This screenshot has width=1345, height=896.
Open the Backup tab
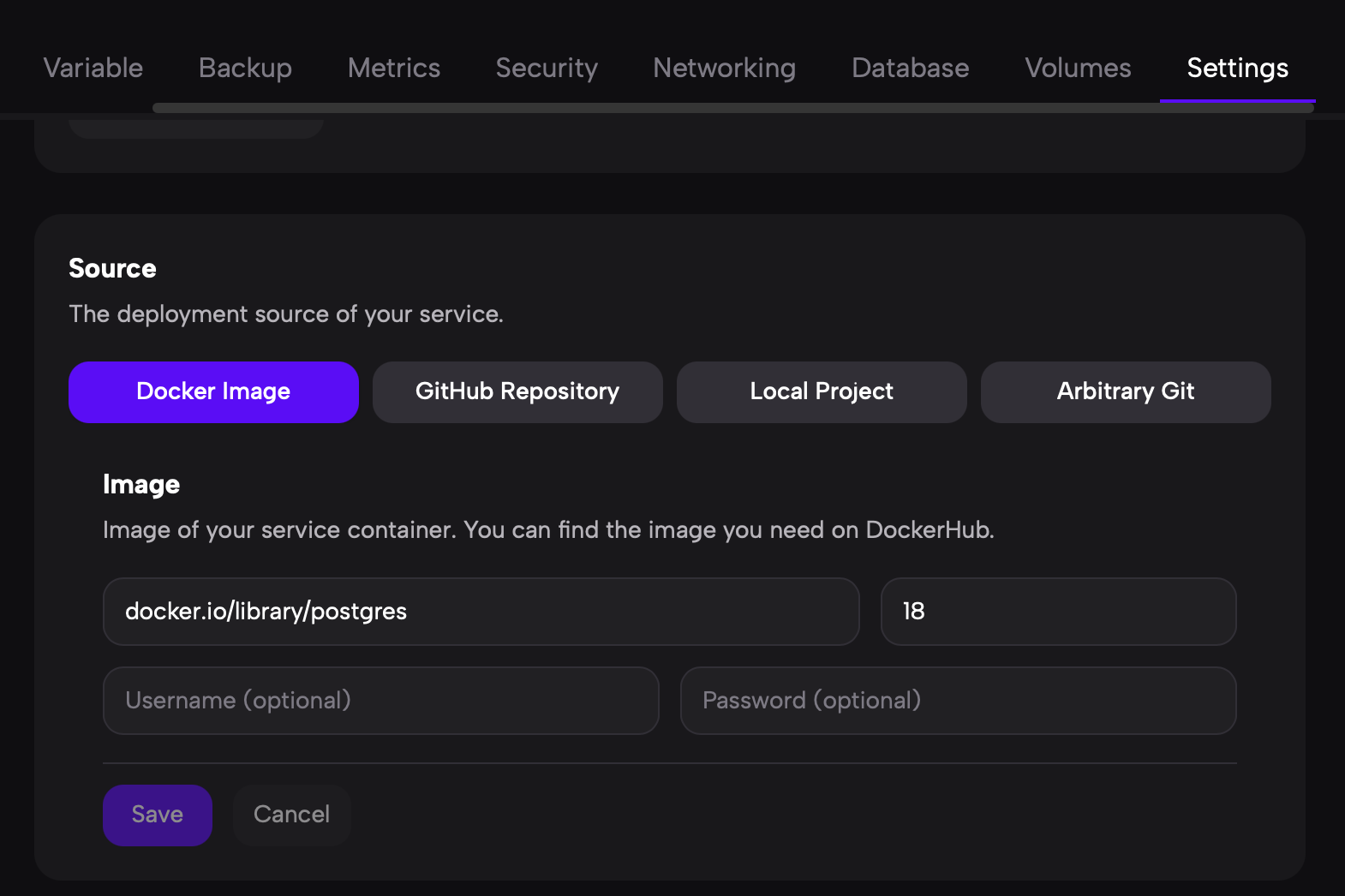click(245, 68)
